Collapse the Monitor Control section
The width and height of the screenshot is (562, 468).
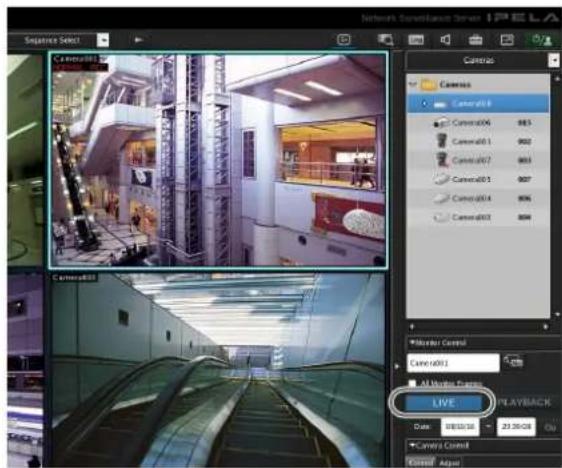tap(412, 343)
